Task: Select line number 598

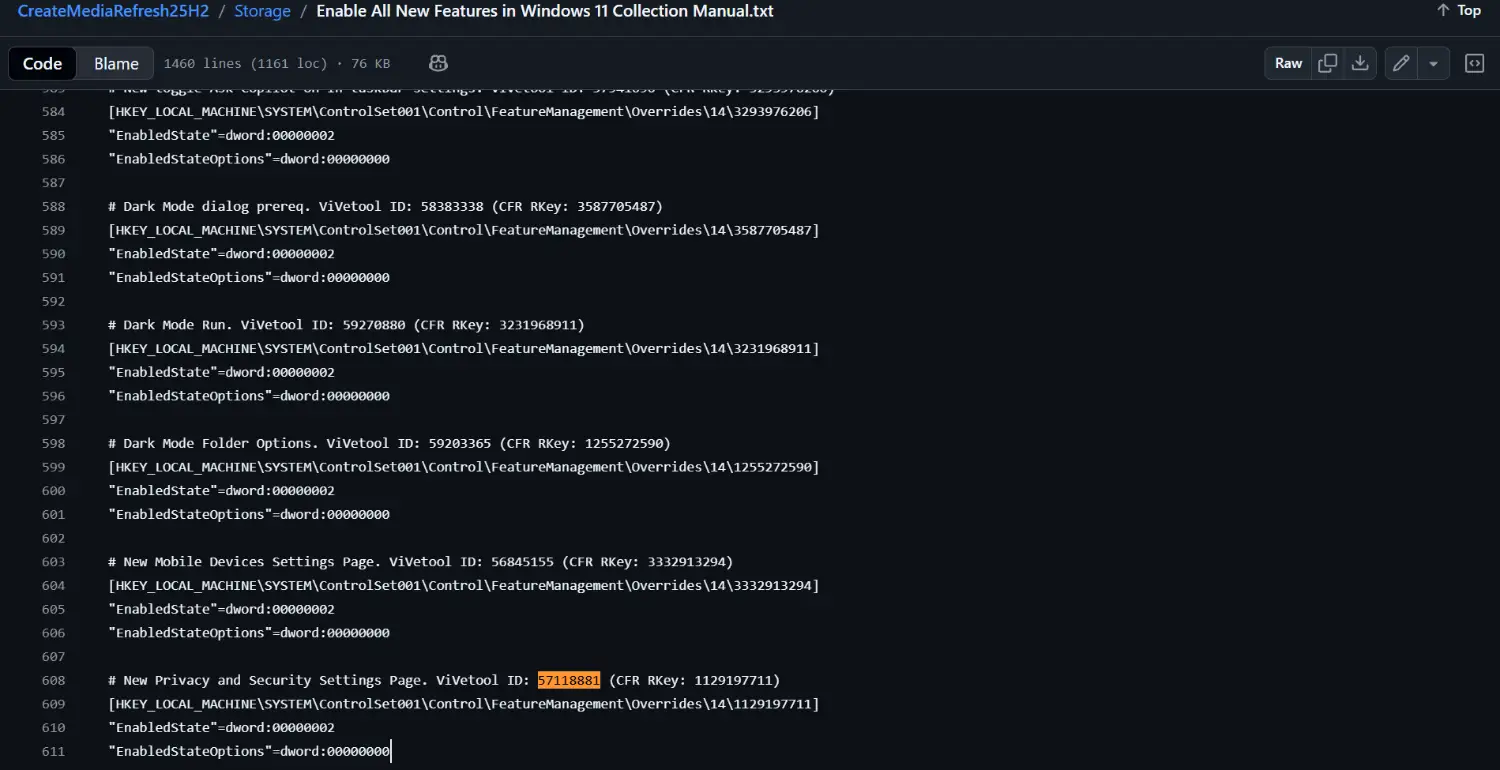Action: pyautogui.click(x=53, y=443)
